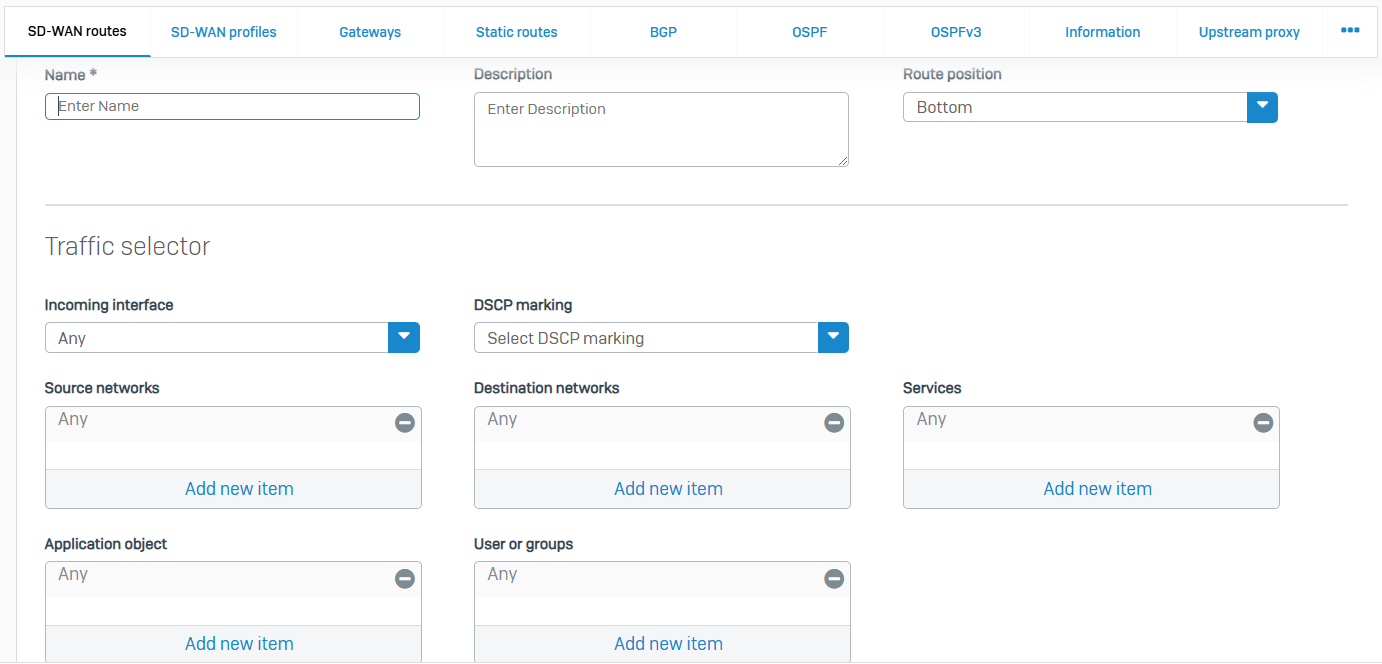Switch to the SD-WAN profiles tab
The height and width of the screenshot is (664, 1382).
(224, 32)
